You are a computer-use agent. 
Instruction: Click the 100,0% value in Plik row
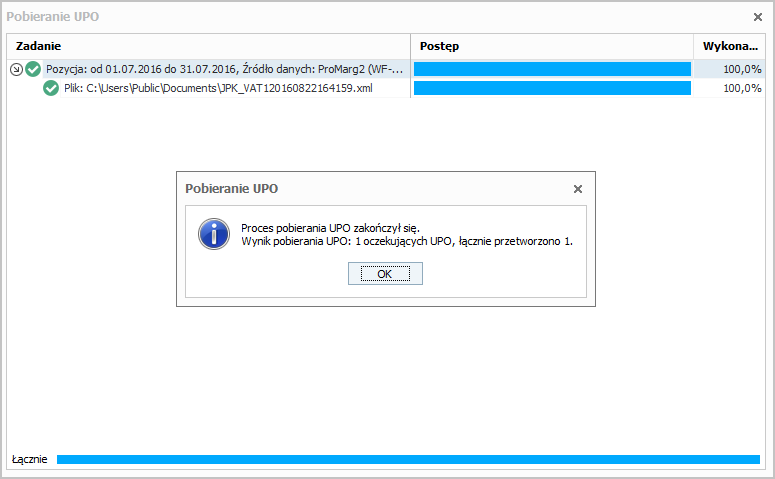pyautogui.click(x=741, y=88)
